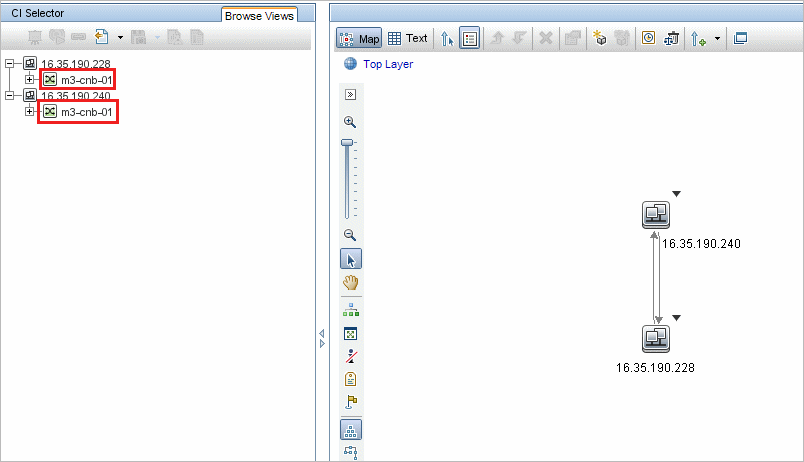Select the 16.35.190.228 node in map
Screen dimensions: 804x462
coord(656,339)
